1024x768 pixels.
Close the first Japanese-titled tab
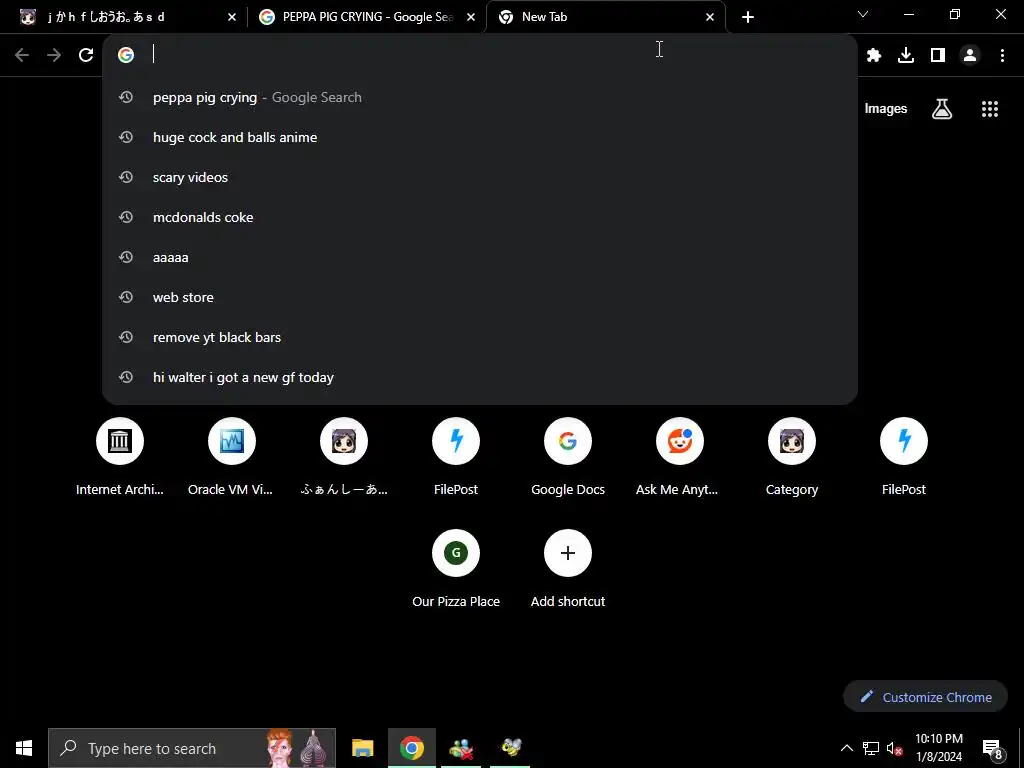click(x=232, y=18)
